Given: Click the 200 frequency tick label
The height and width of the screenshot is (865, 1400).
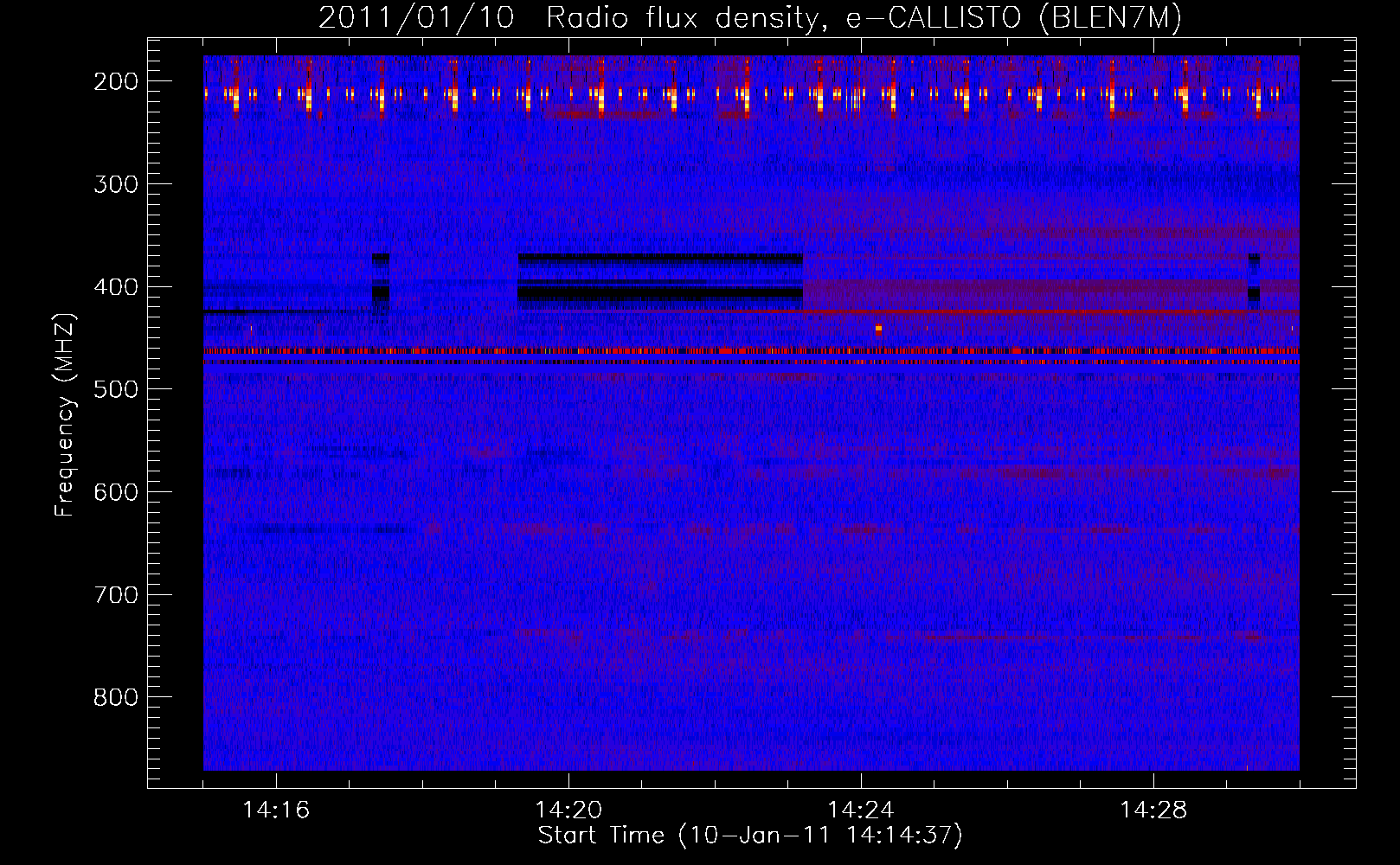Looking at the screenshot, I should pyautogui.click(x=116, y=81).
